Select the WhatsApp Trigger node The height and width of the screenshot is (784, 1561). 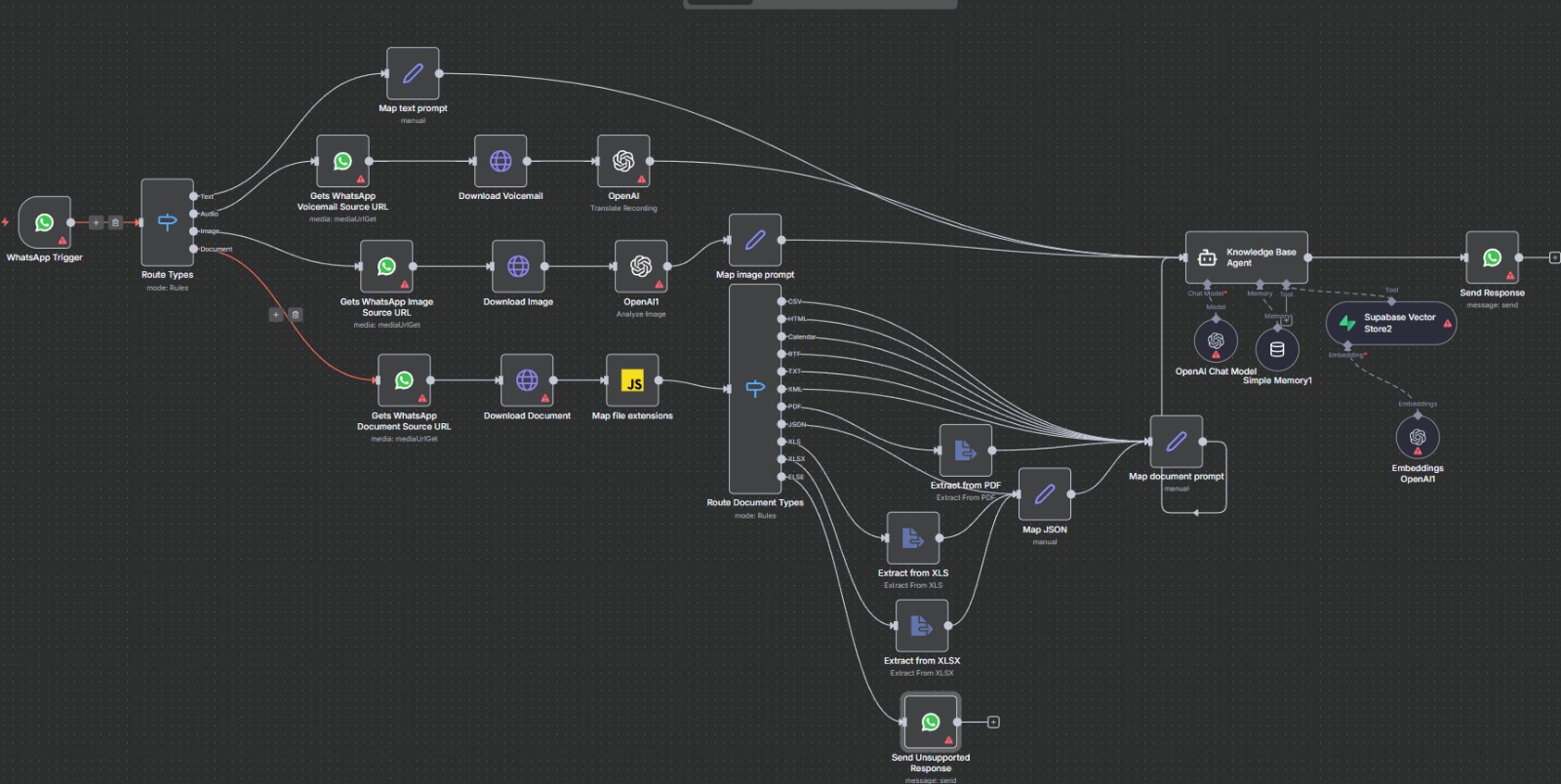coord(45,222)
